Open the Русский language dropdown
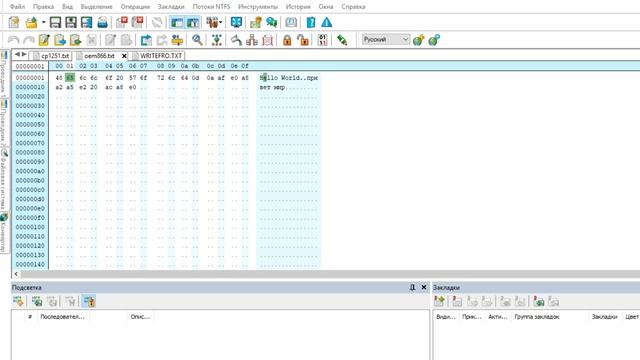The height and width of the screenshot is (360, 640). (386, 40)
